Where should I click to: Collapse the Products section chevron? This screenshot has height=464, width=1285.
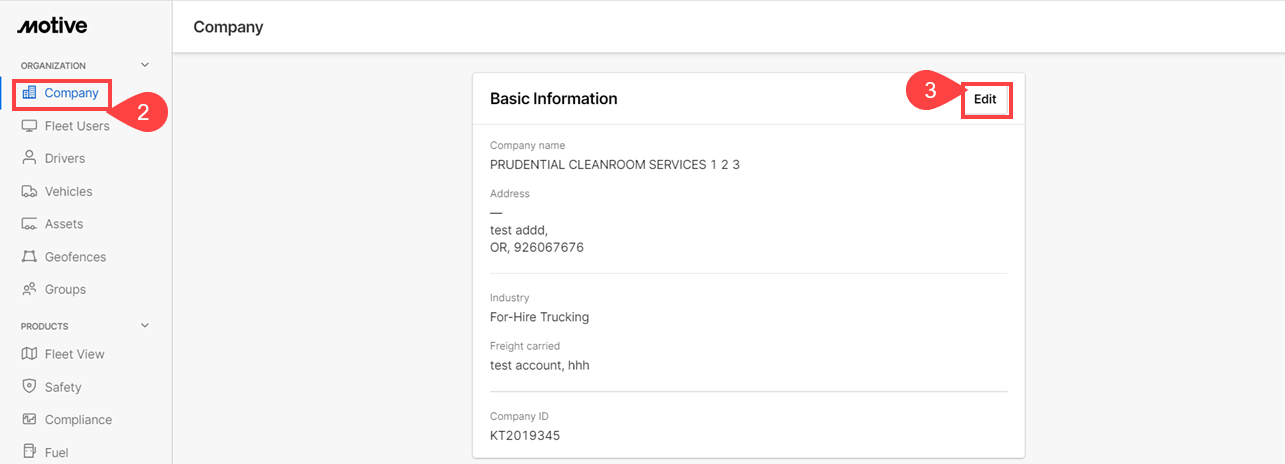(145, 326)
